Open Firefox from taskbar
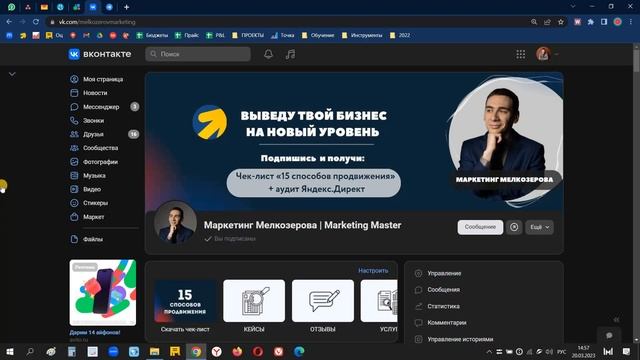640x360 pixels. tap(237, 351)
